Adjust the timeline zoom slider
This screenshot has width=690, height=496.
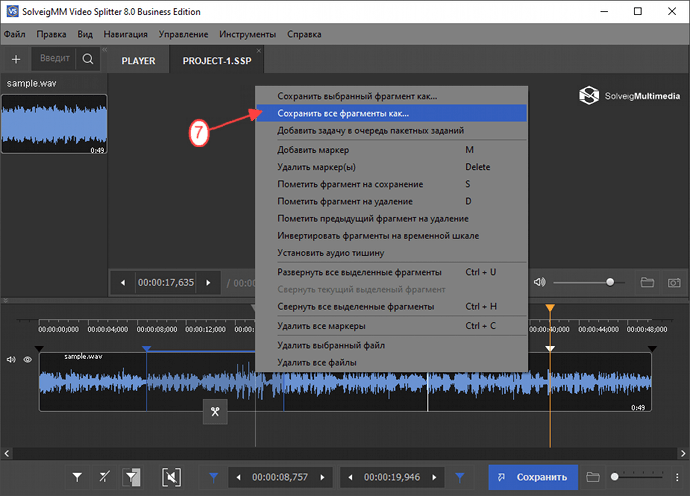pos(638,477)
